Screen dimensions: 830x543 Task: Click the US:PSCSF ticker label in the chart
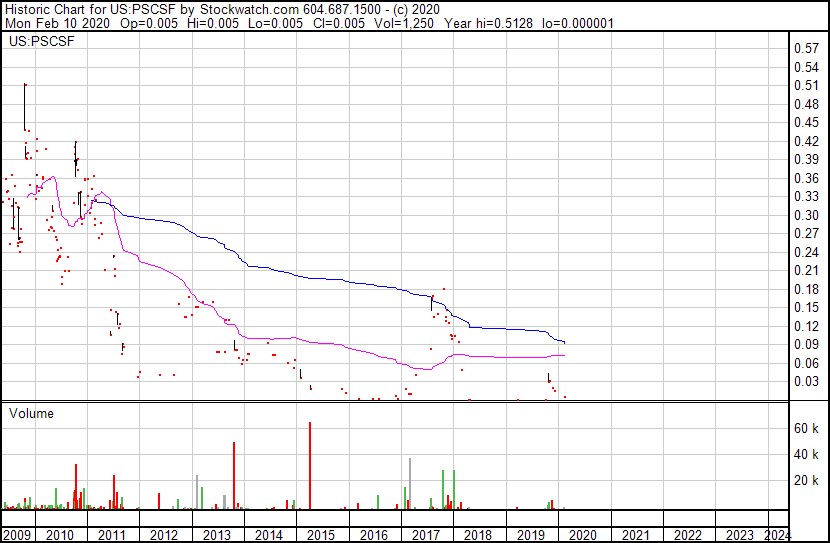coord(42,41)
